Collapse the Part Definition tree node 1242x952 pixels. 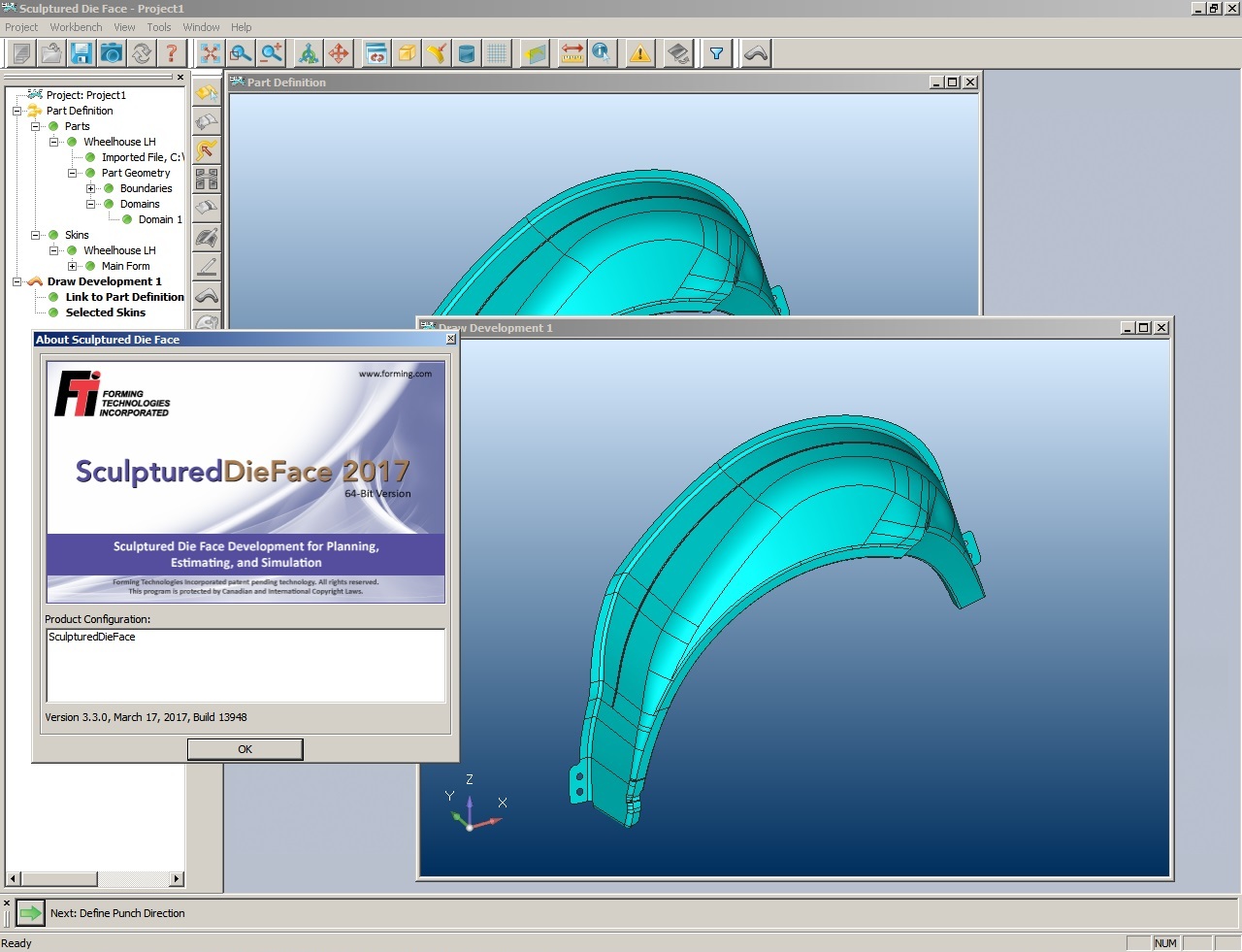(x=17, y=111)
